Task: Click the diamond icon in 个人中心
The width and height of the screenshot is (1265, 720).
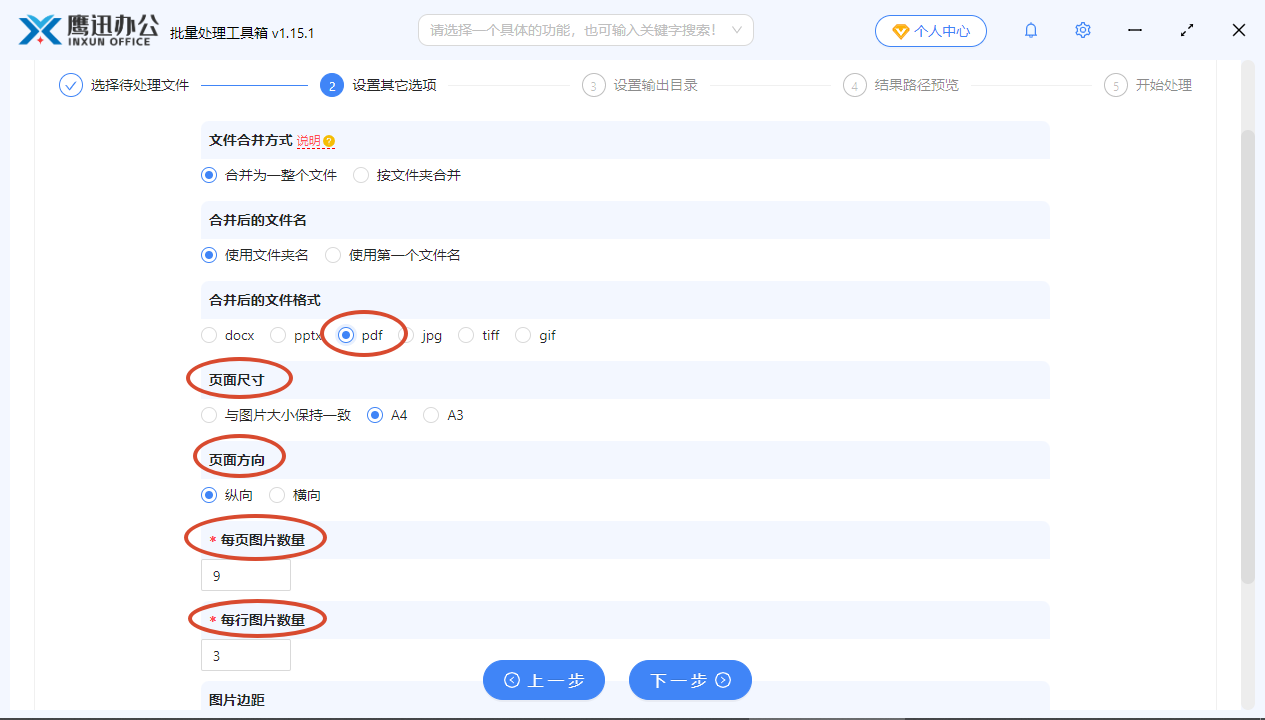Action: click(900, 31)
